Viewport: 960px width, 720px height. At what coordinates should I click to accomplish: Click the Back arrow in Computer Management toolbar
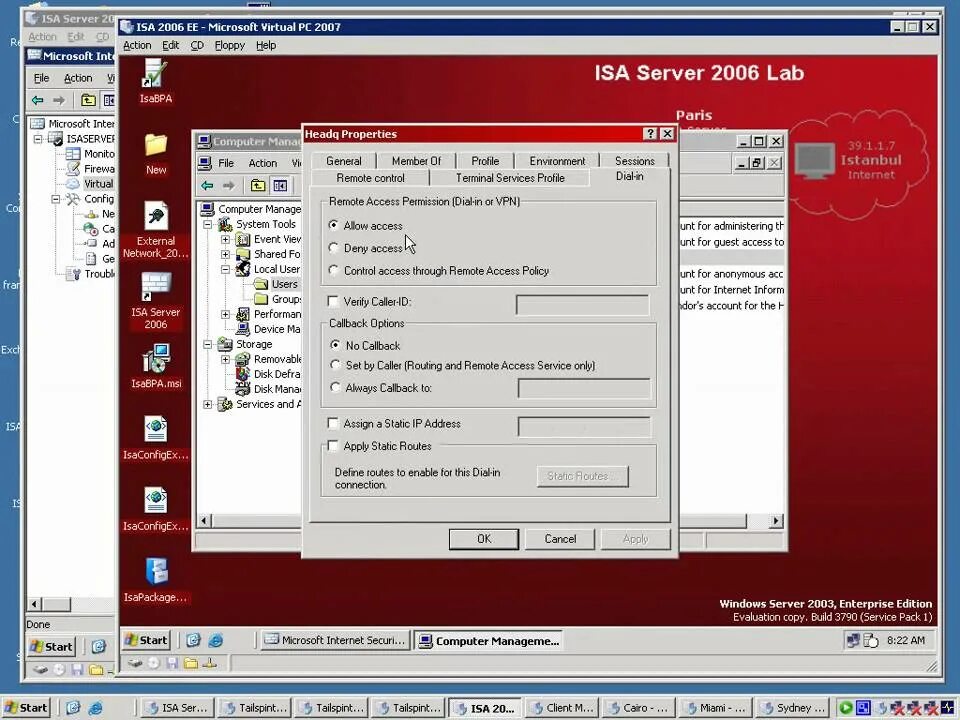[208, 186]
